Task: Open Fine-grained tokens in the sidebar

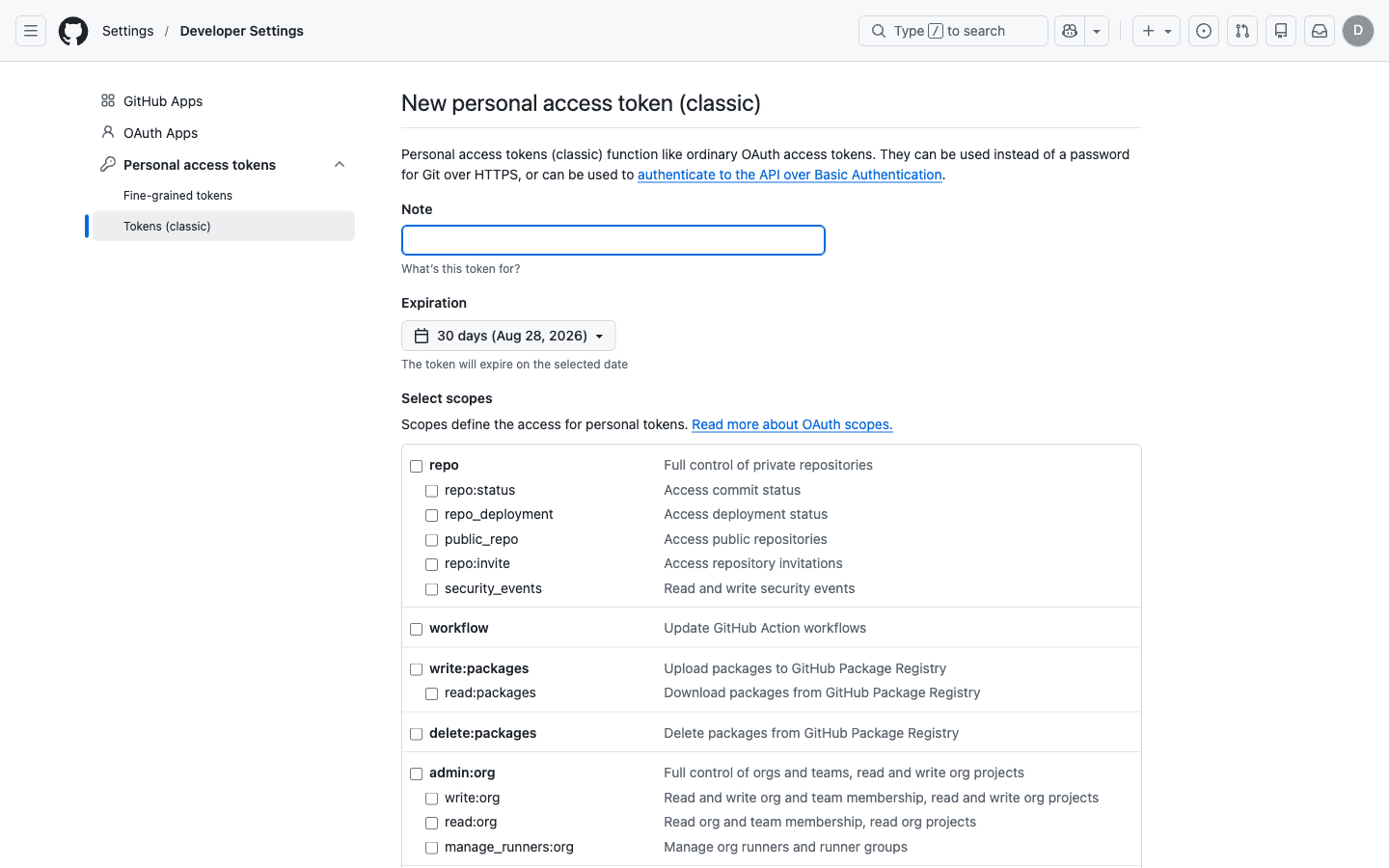Action: pos(177,196)
